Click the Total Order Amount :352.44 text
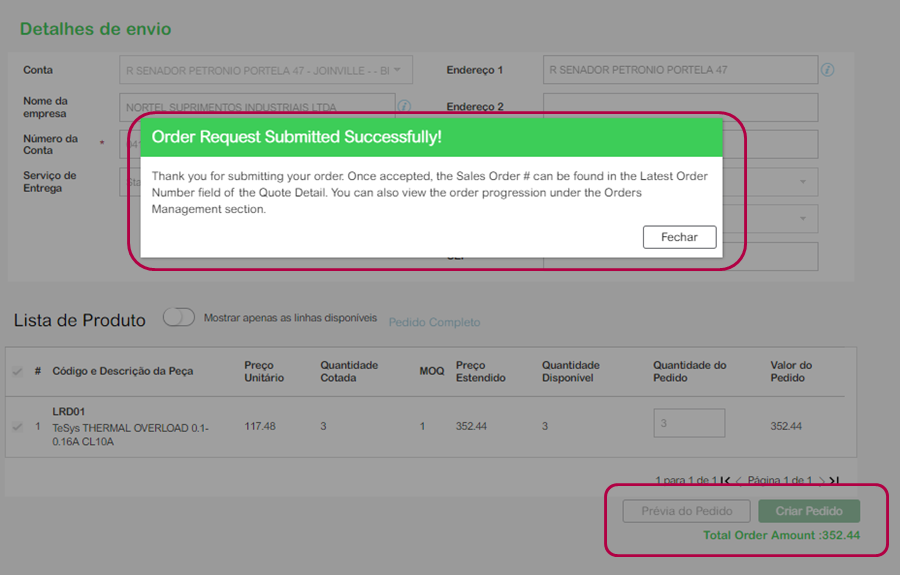 (x=782, y=535)
